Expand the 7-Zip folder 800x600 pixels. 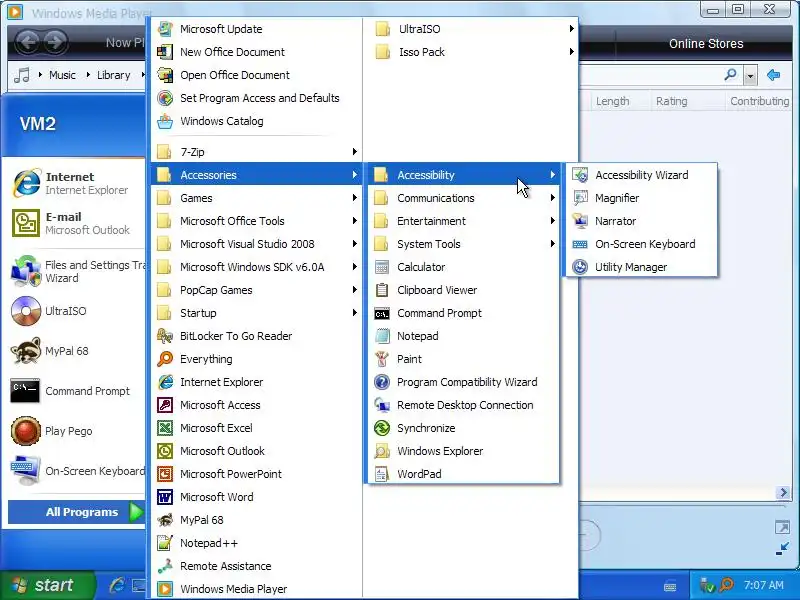pos(257,152)
